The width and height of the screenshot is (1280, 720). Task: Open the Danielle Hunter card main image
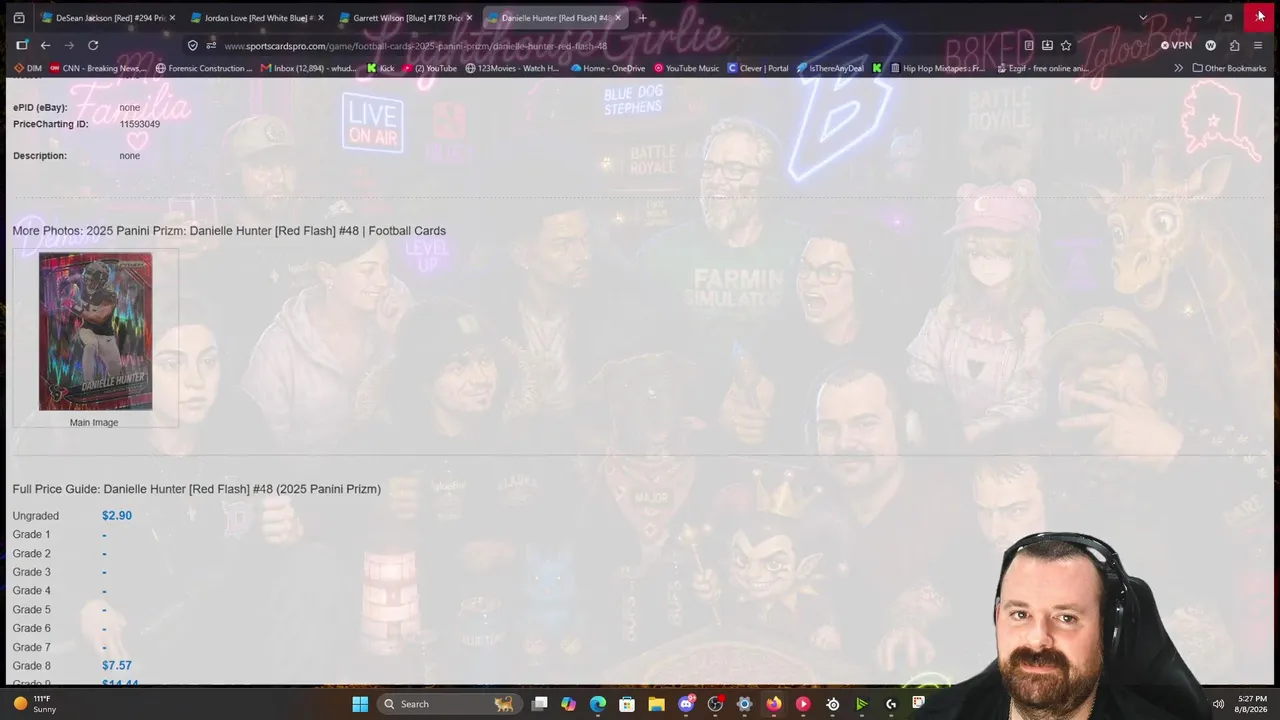coord(95,331)
